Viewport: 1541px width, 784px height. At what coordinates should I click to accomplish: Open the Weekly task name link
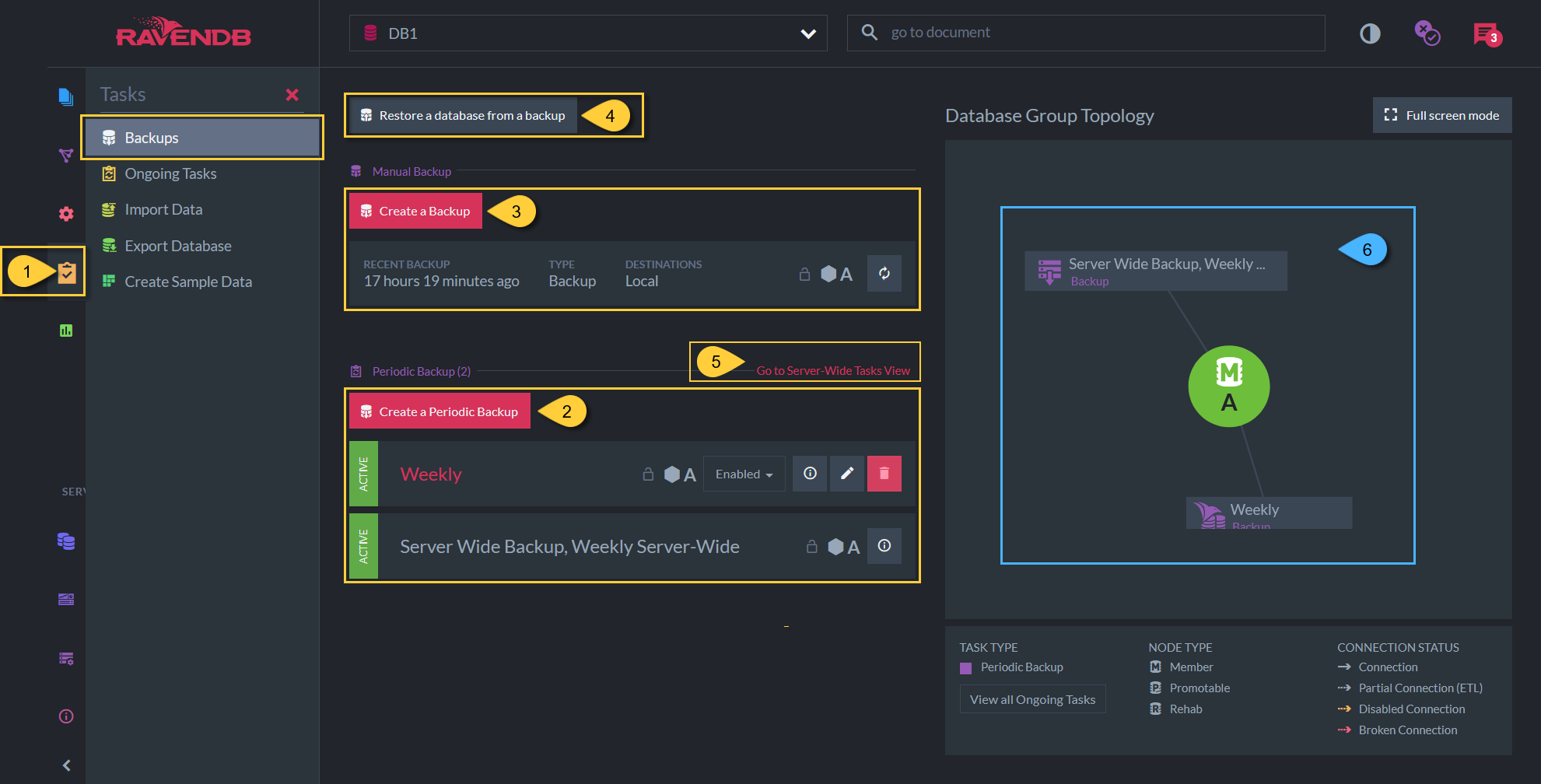pyautogui.click(x=431, y=474)
